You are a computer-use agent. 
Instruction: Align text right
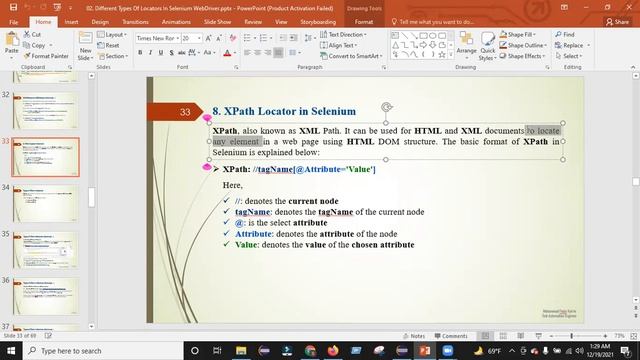268,53
